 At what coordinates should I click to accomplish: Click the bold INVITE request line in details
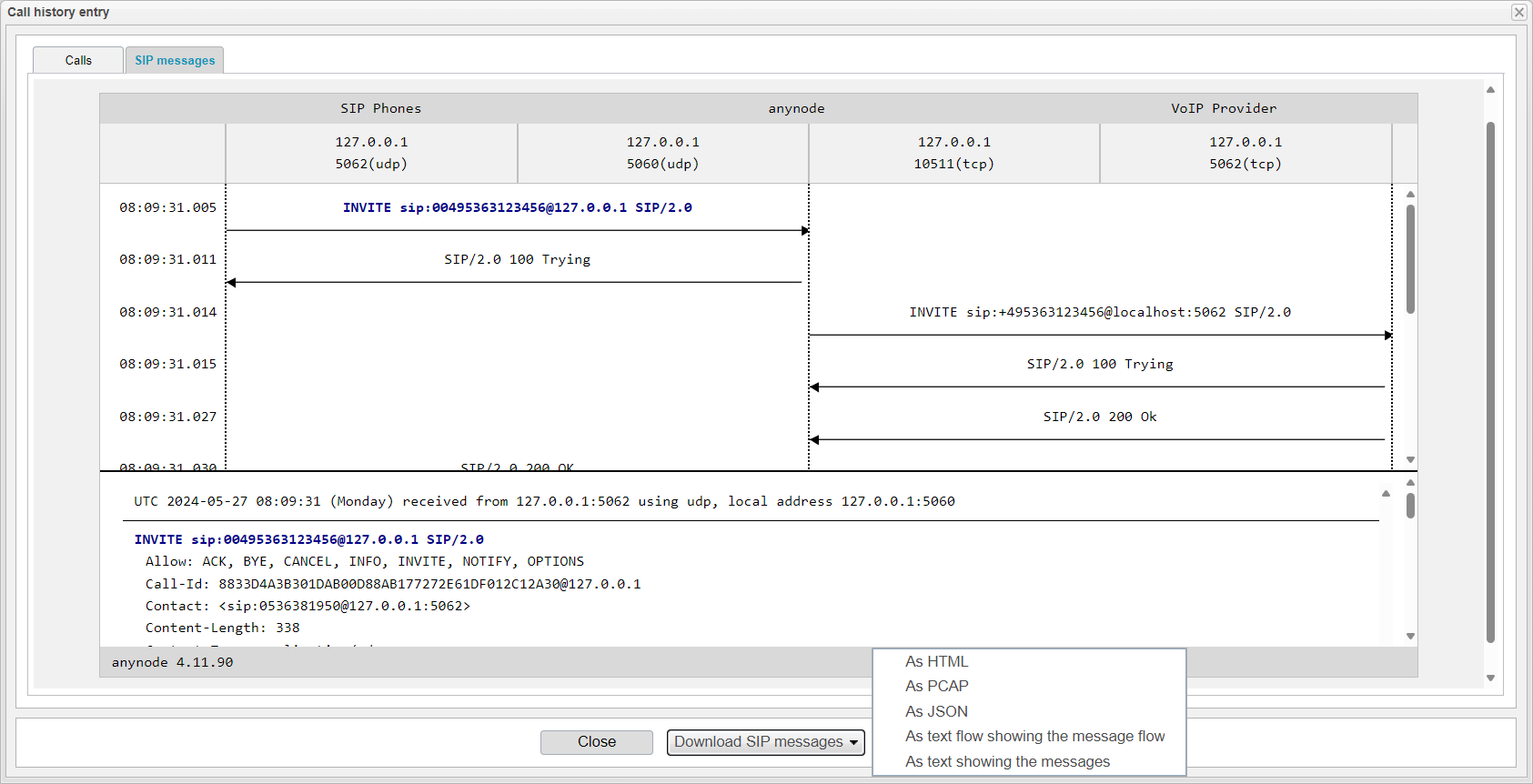(x=309, y=539)
